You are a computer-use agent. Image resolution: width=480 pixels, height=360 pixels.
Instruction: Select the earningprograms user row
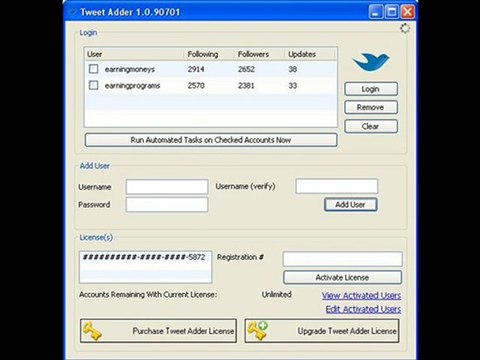(x=211, y=85)
